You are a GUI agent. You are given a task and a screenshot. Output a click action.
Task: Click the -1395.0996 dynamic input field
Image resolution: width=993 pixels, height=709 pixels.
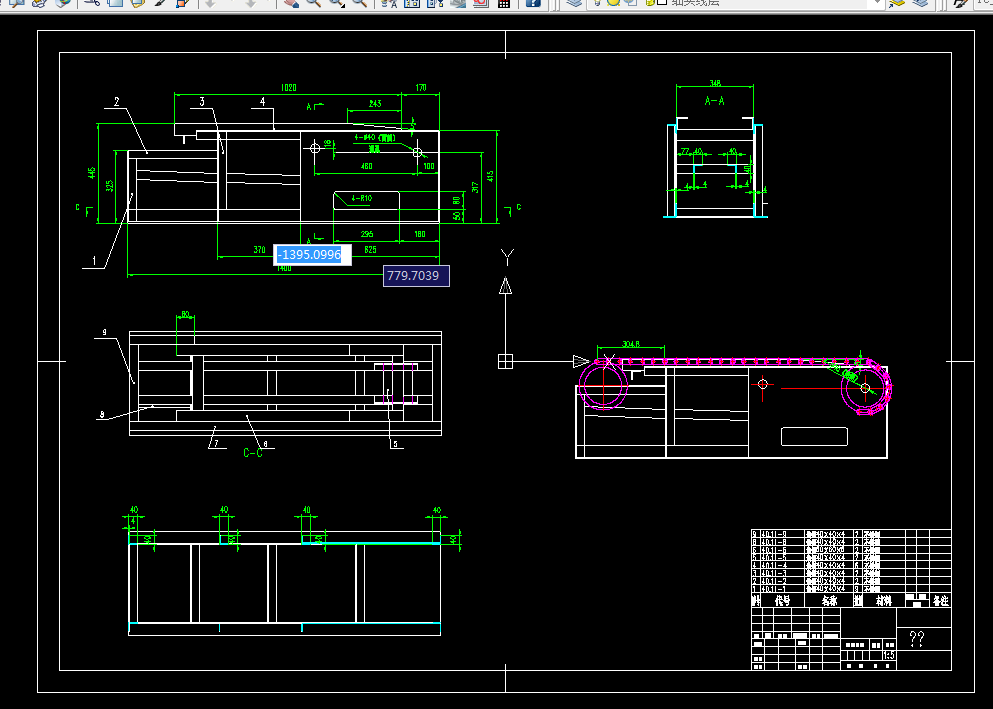[312, 254]
